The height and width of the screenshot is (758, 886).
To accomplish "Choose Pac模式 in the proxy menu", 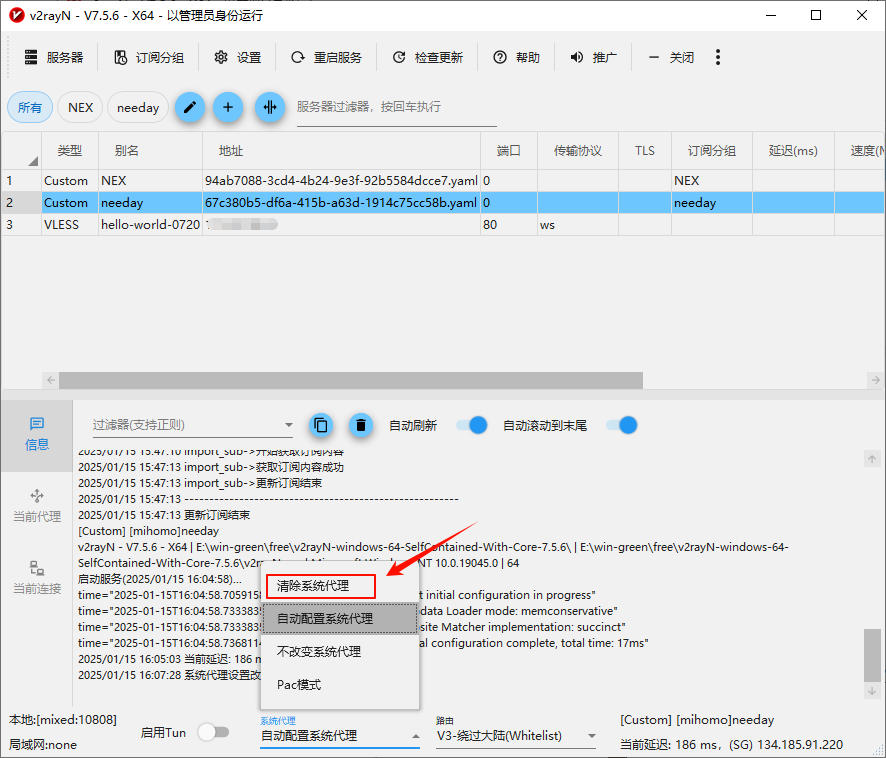I will 299,685.
